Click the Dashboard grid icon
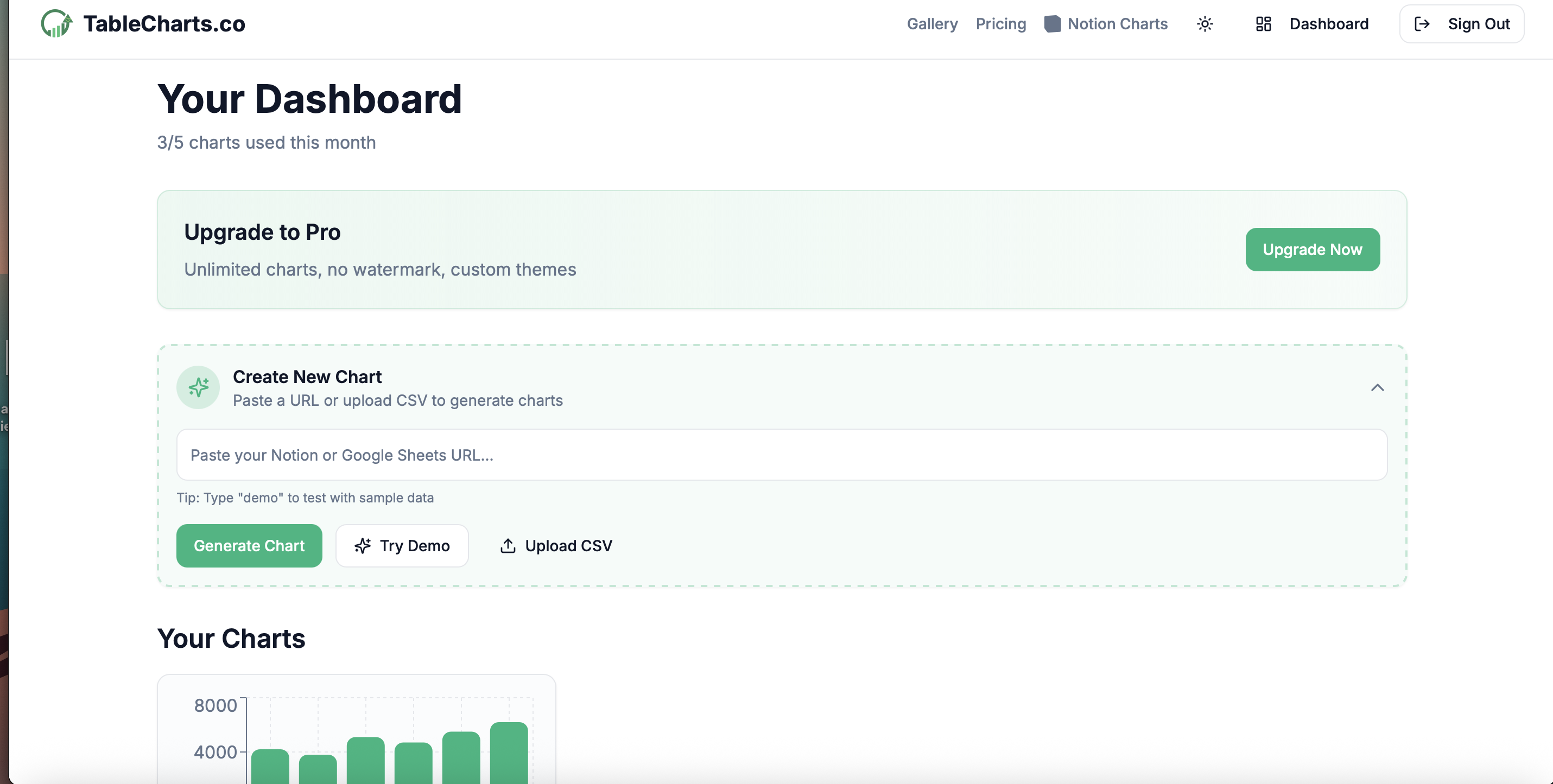Viewport: 1553px width, 784px height. click(1263, 23)
